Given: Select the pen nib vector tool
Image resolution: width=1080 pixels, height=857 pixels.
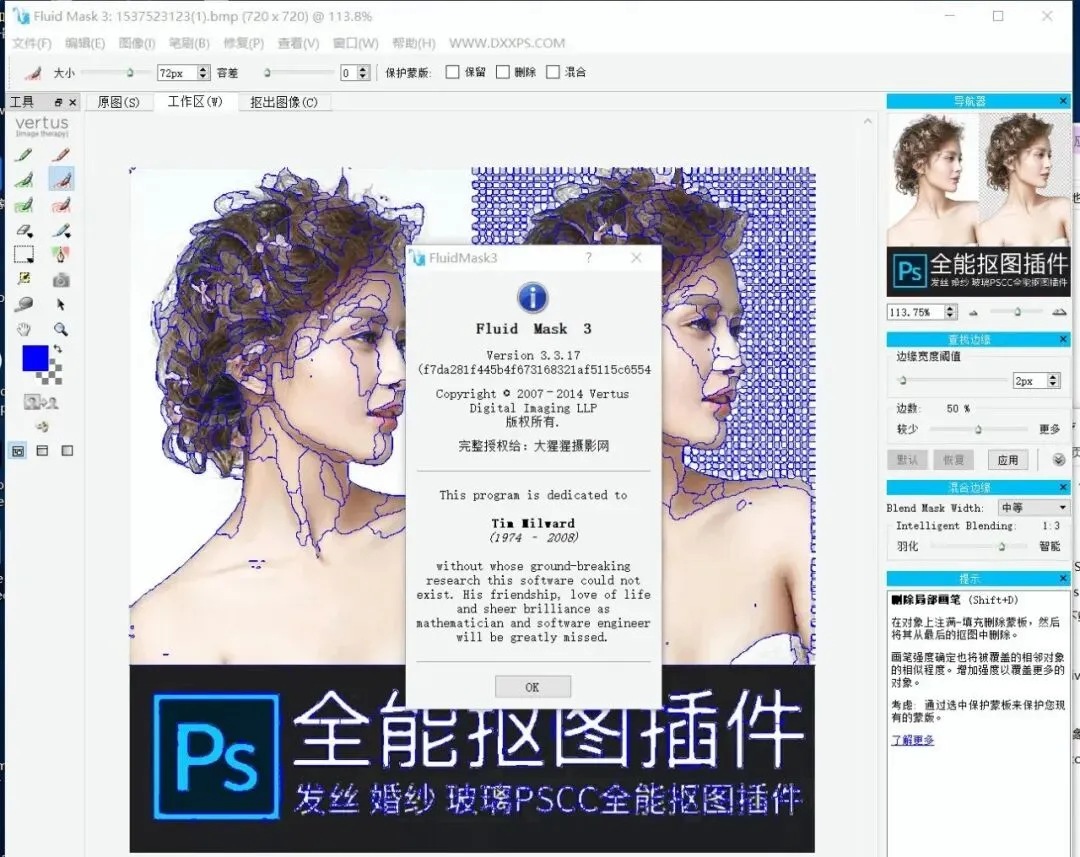Looking at the screenshot, I should pos(61,255).
